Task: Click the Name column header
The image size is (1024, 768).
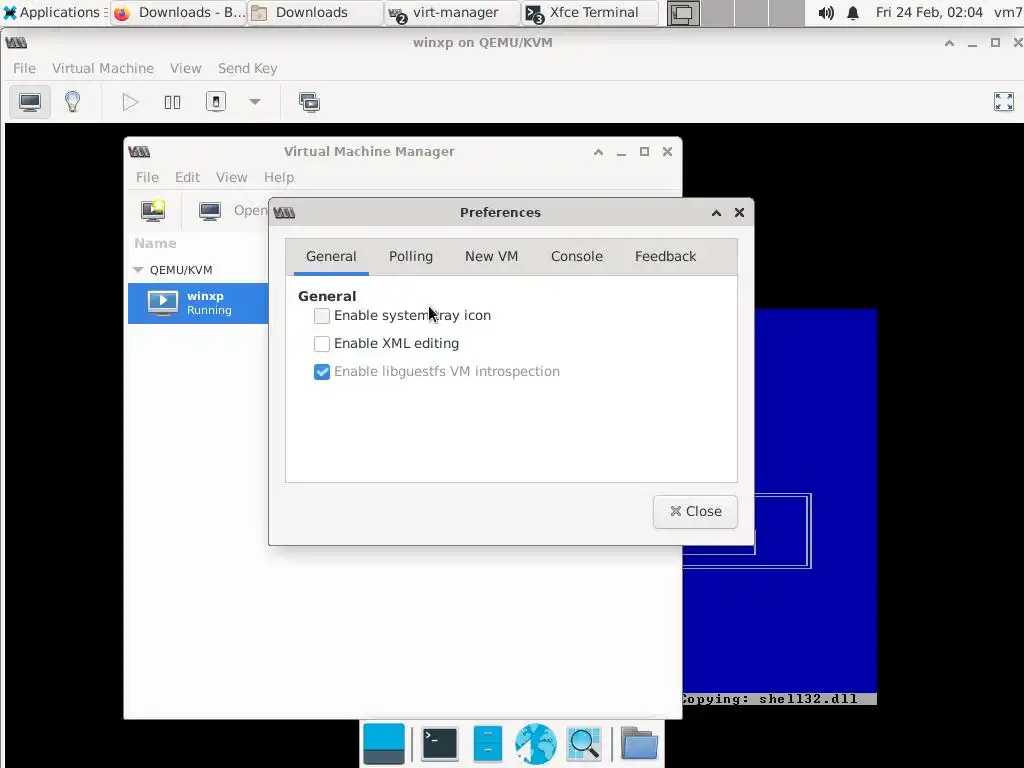Action: 155,244
